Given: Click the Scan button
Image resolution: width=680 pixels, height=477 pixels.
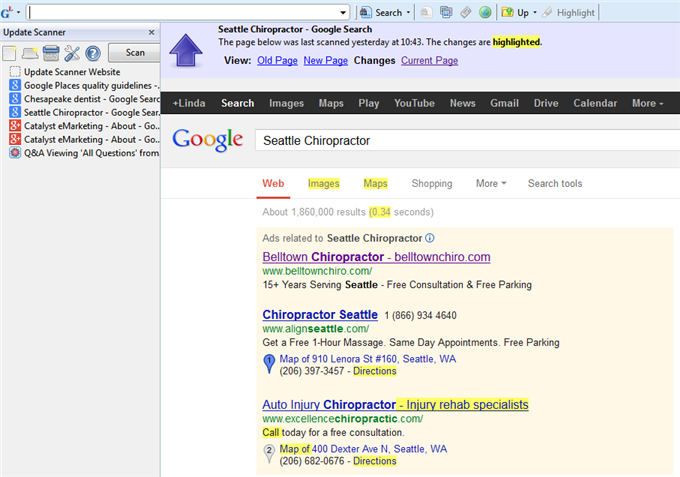Looking at the screenshot, I should click(x=134, y=52).
